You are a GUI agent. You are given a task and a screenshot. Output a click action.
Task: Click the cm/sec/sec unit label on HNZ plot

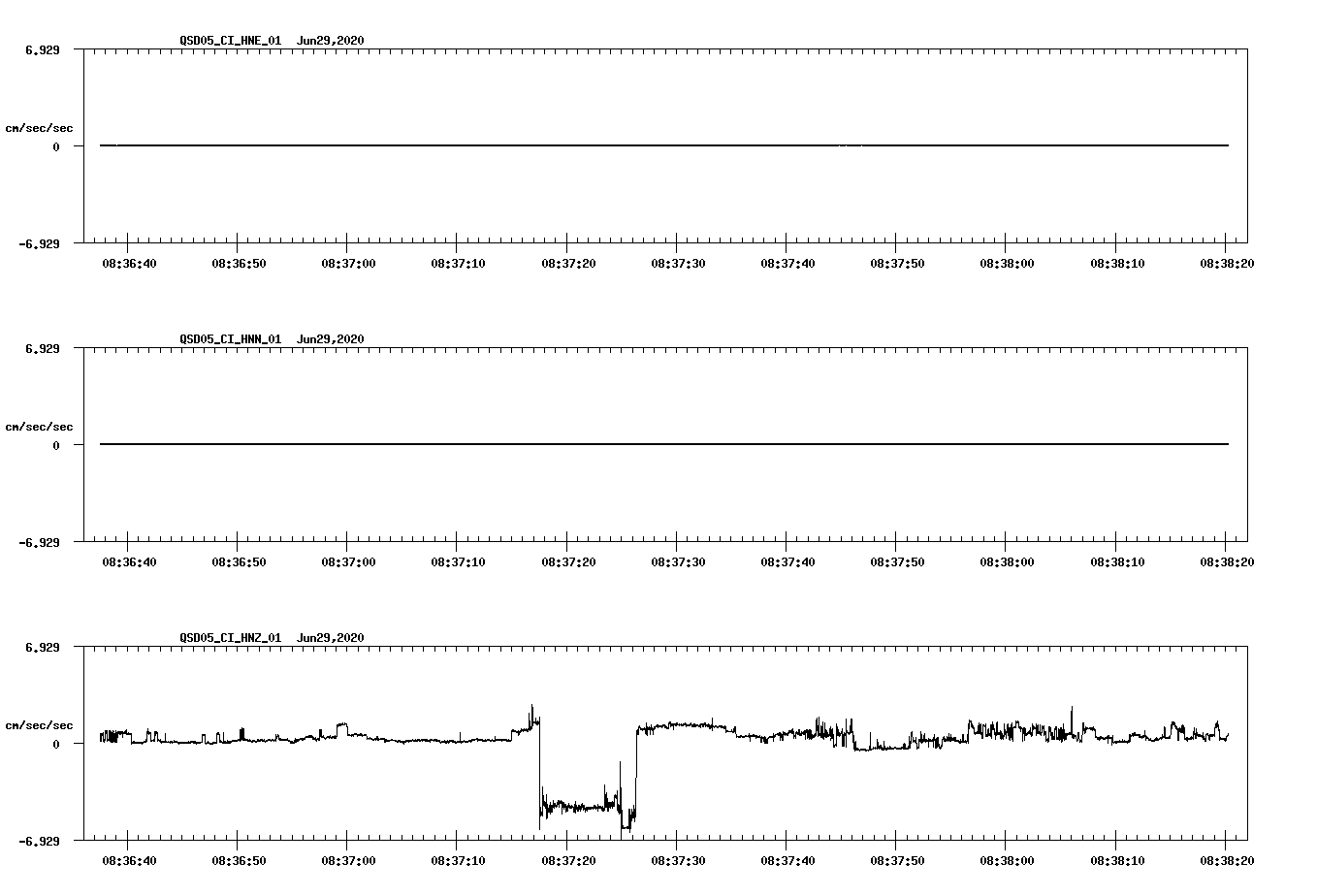click(x=39, y=725)
